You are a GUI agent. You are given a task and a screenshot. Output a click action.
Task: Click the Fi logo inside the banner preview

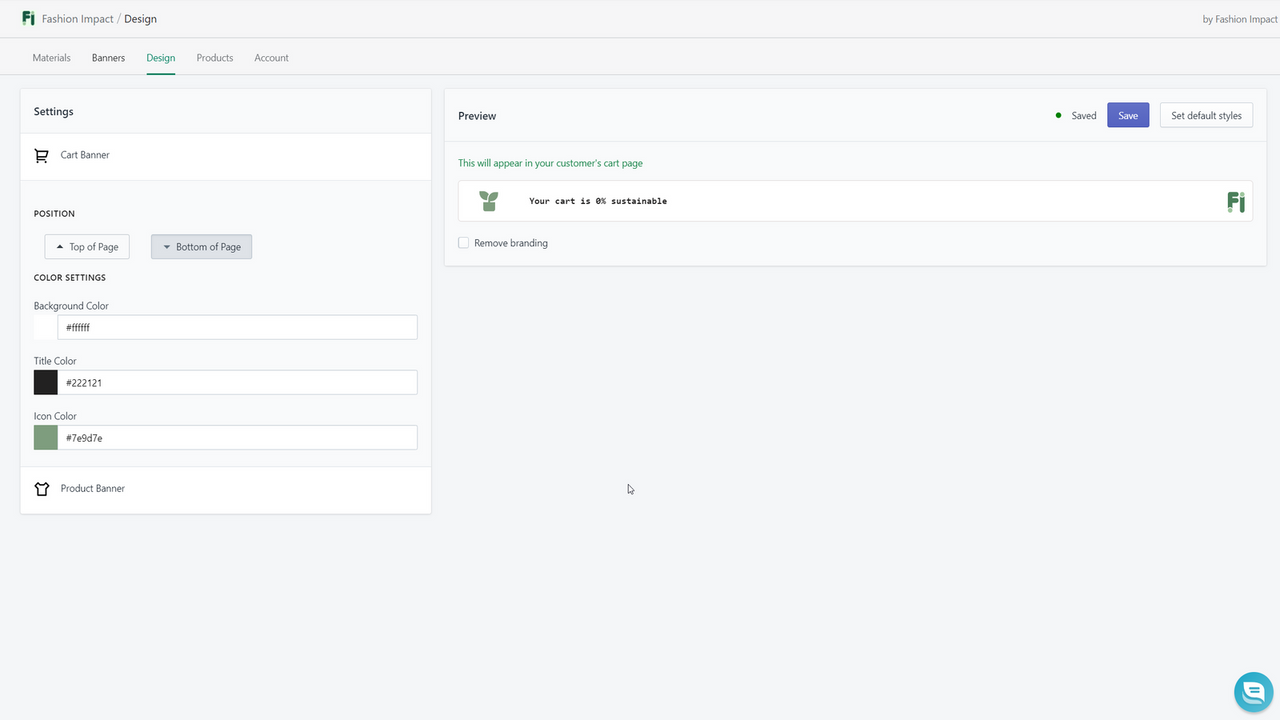click(x=1236, y=201)
